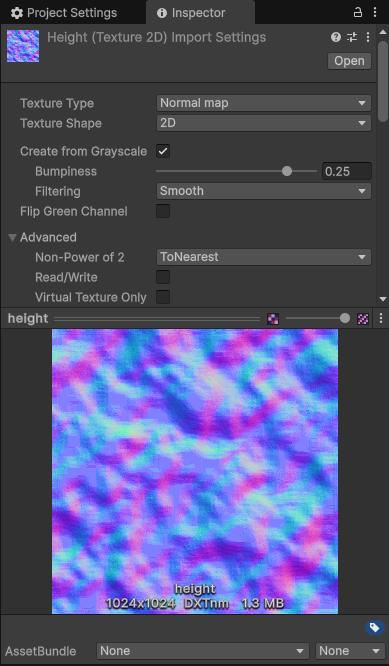Open import settings header more options menu
Screen dimensions: 389x666
pyautogui.click(x=368, y=37)
